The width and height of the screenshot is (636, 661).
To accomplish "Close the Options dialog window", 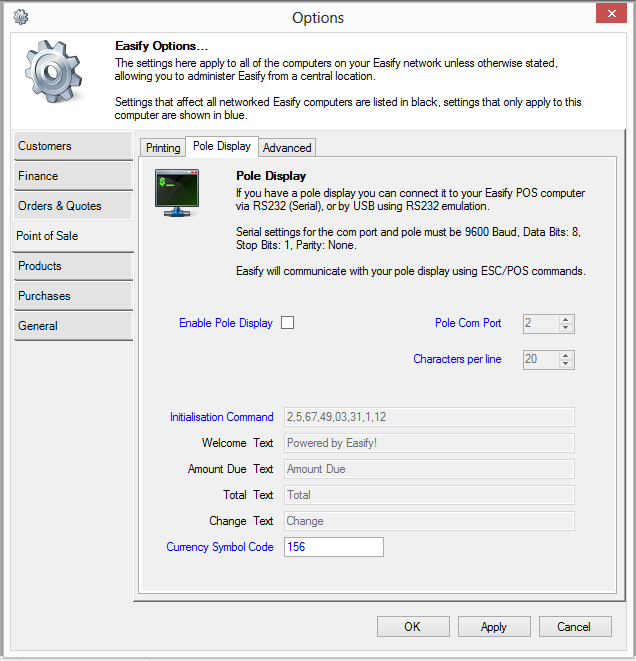I will pos(609,13).
